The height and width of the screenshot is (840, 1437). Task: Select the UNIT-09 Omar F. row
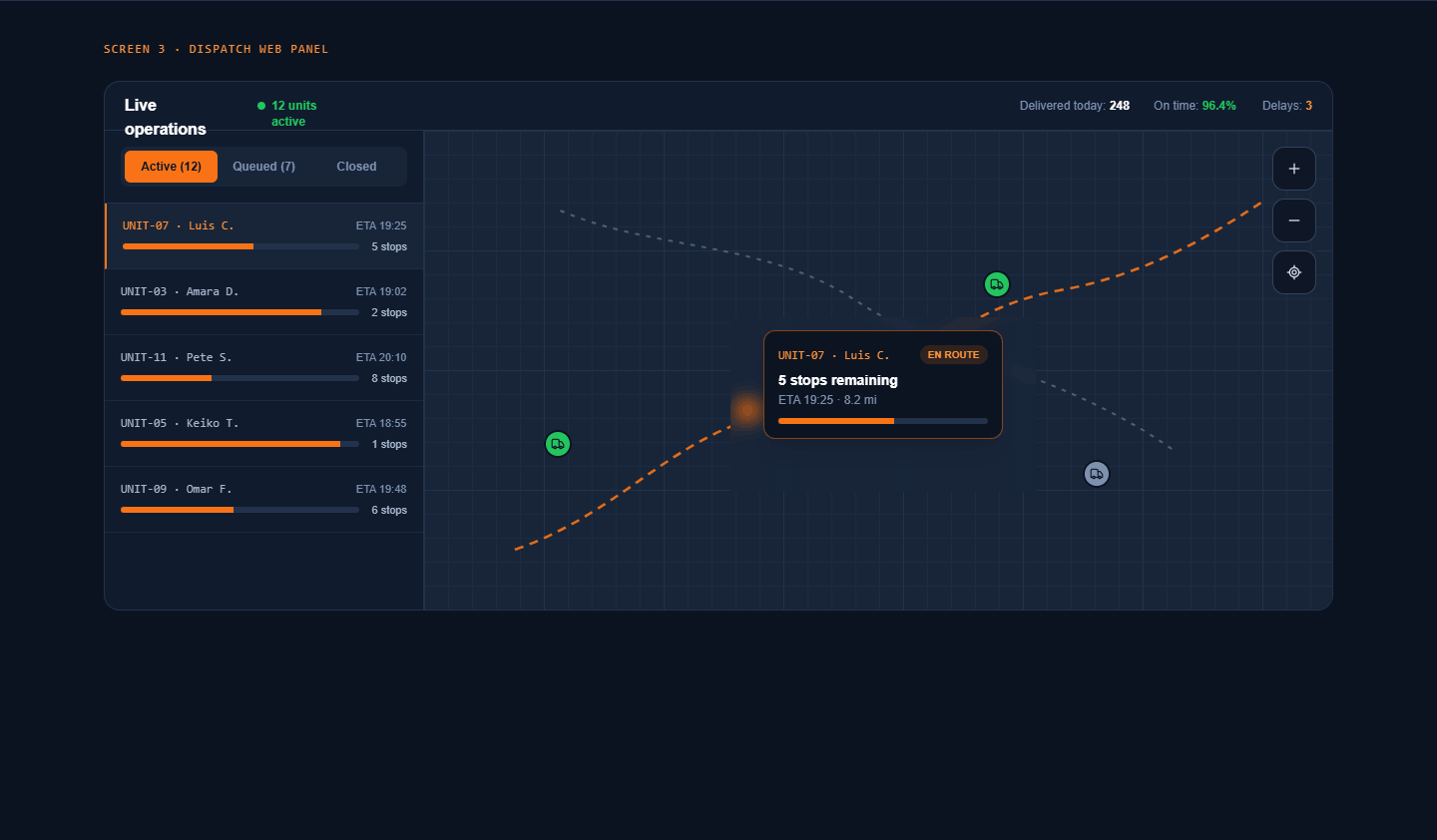point(264,500)
